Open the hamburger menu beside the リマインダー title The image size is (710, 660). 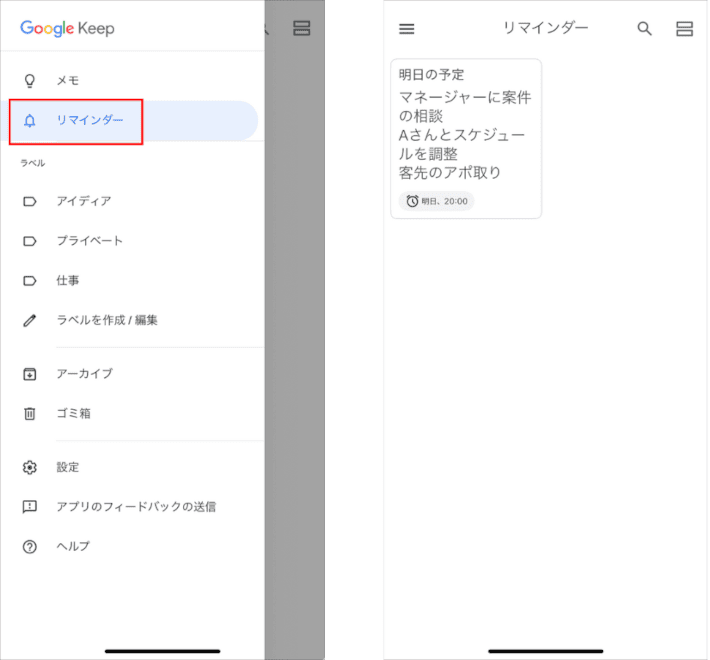click(406, 29)
